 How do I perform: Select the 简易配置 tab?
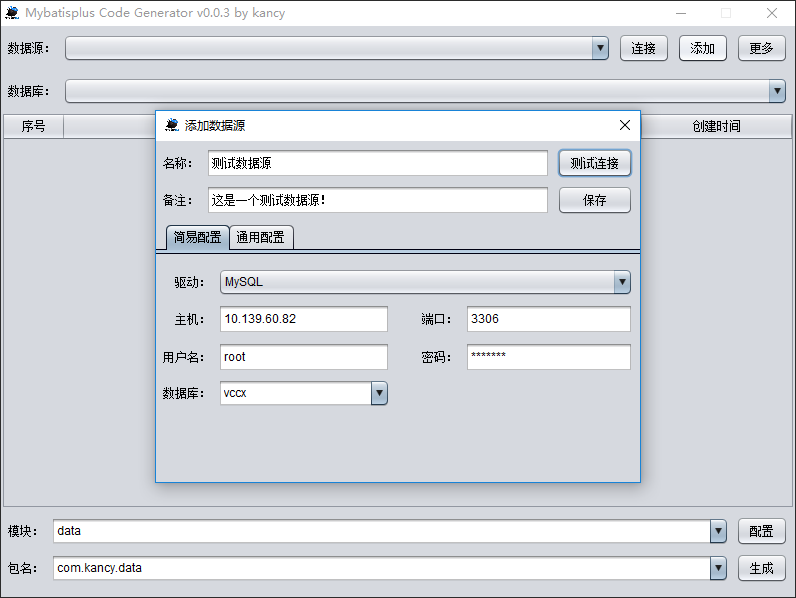[197, 237]
